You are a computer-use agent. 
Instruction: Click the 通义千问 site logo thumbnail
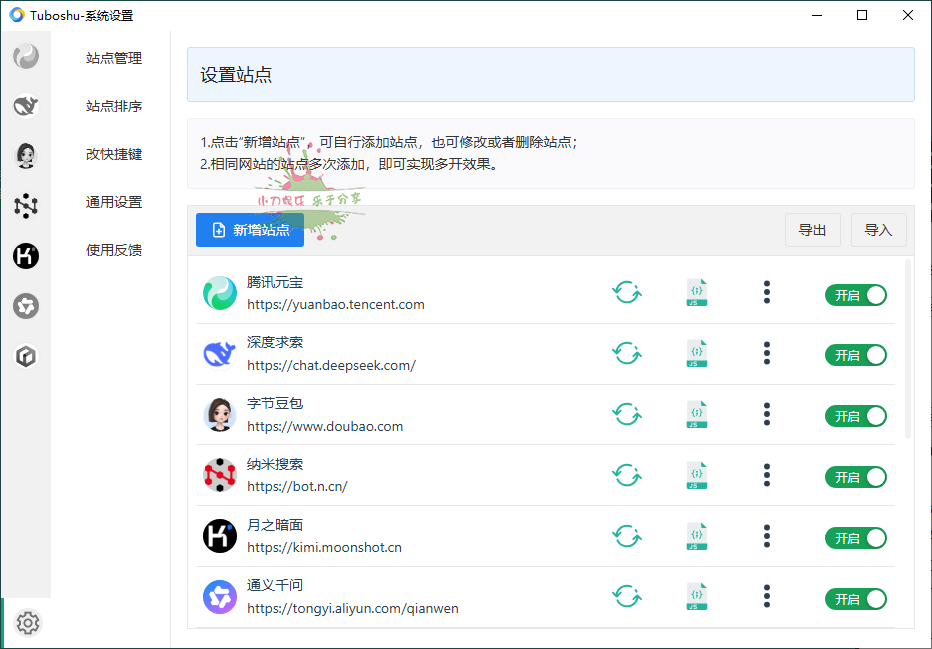click(219, 596)
